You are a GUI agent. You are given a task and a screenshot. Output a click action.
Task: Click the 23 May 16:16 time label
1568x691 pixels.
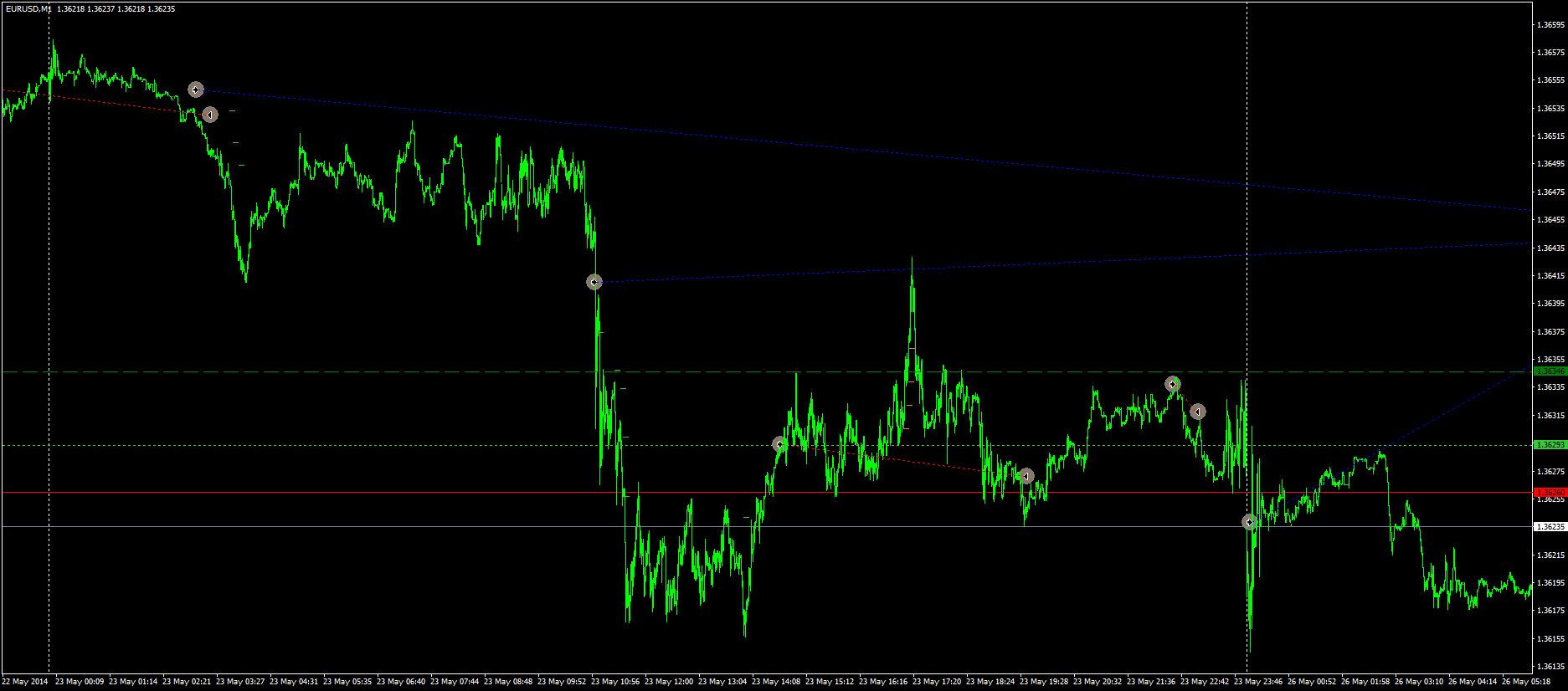(x=884, y=682)
